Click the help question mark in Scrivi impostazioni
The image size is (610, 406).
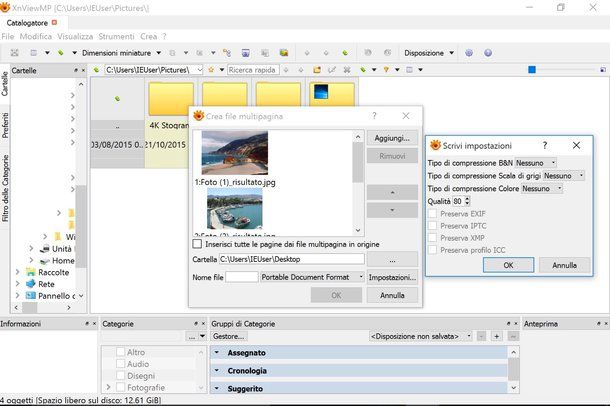(545, 145)
